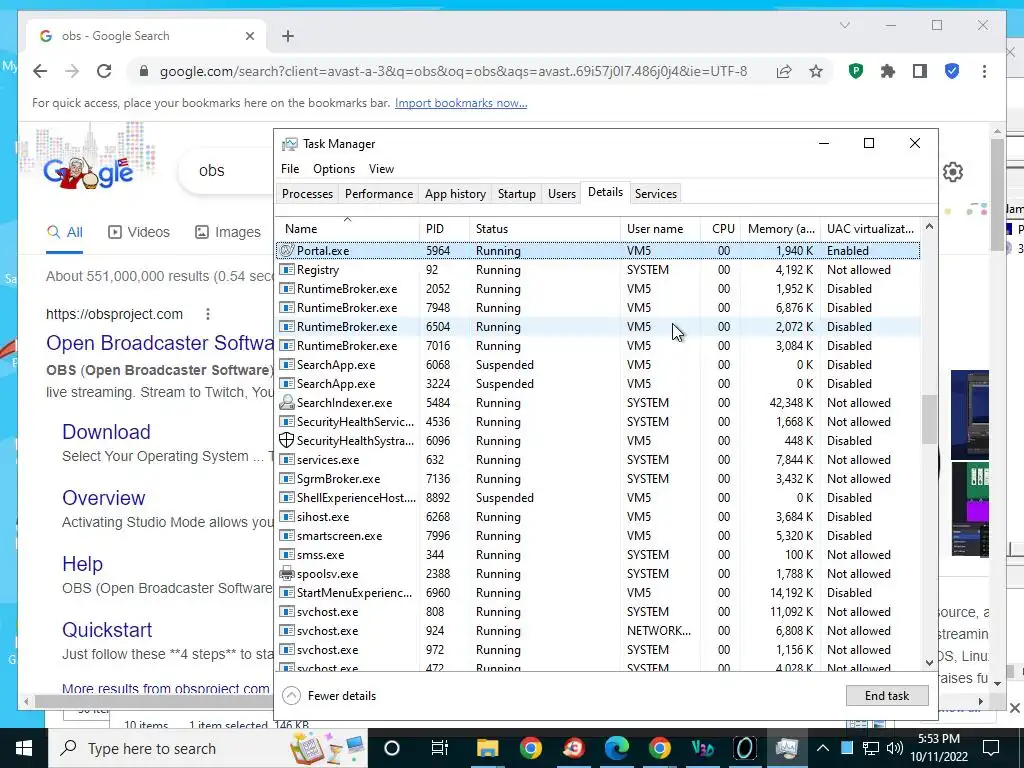Image resolution: width=1024 pixels, height=768 pixels.
Task: Sort by the CPU column header
Action: [721, 229]
